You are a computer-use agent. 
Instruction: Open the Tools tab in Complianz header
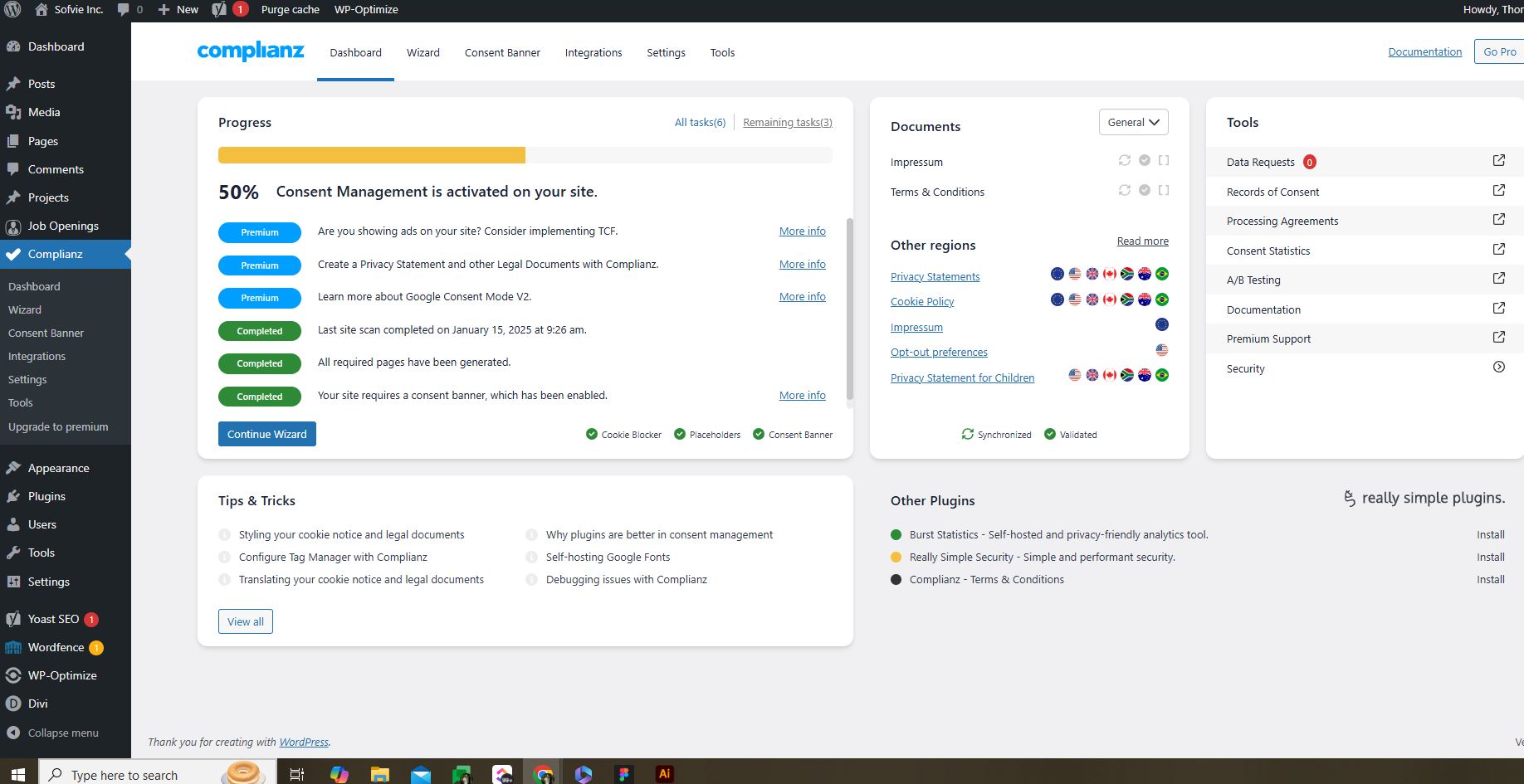coord(722,52)
